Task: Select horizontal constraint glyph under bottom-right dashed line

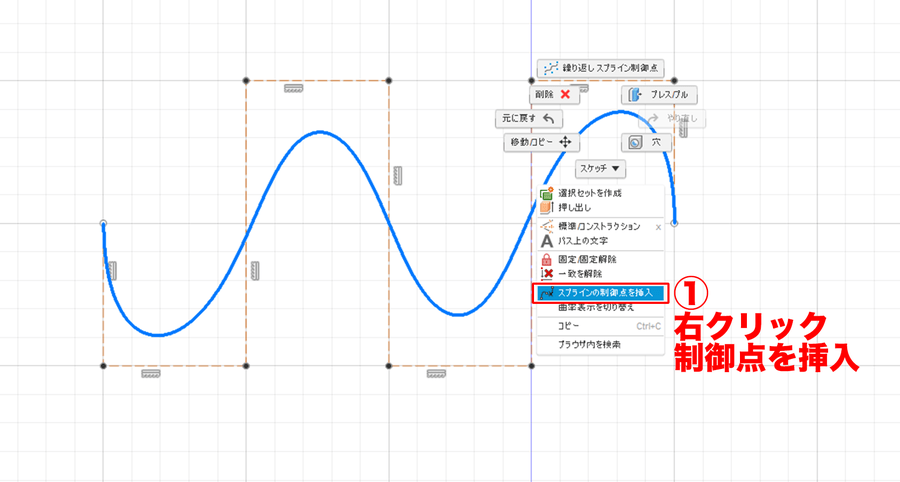Action: tap(436, 374)
